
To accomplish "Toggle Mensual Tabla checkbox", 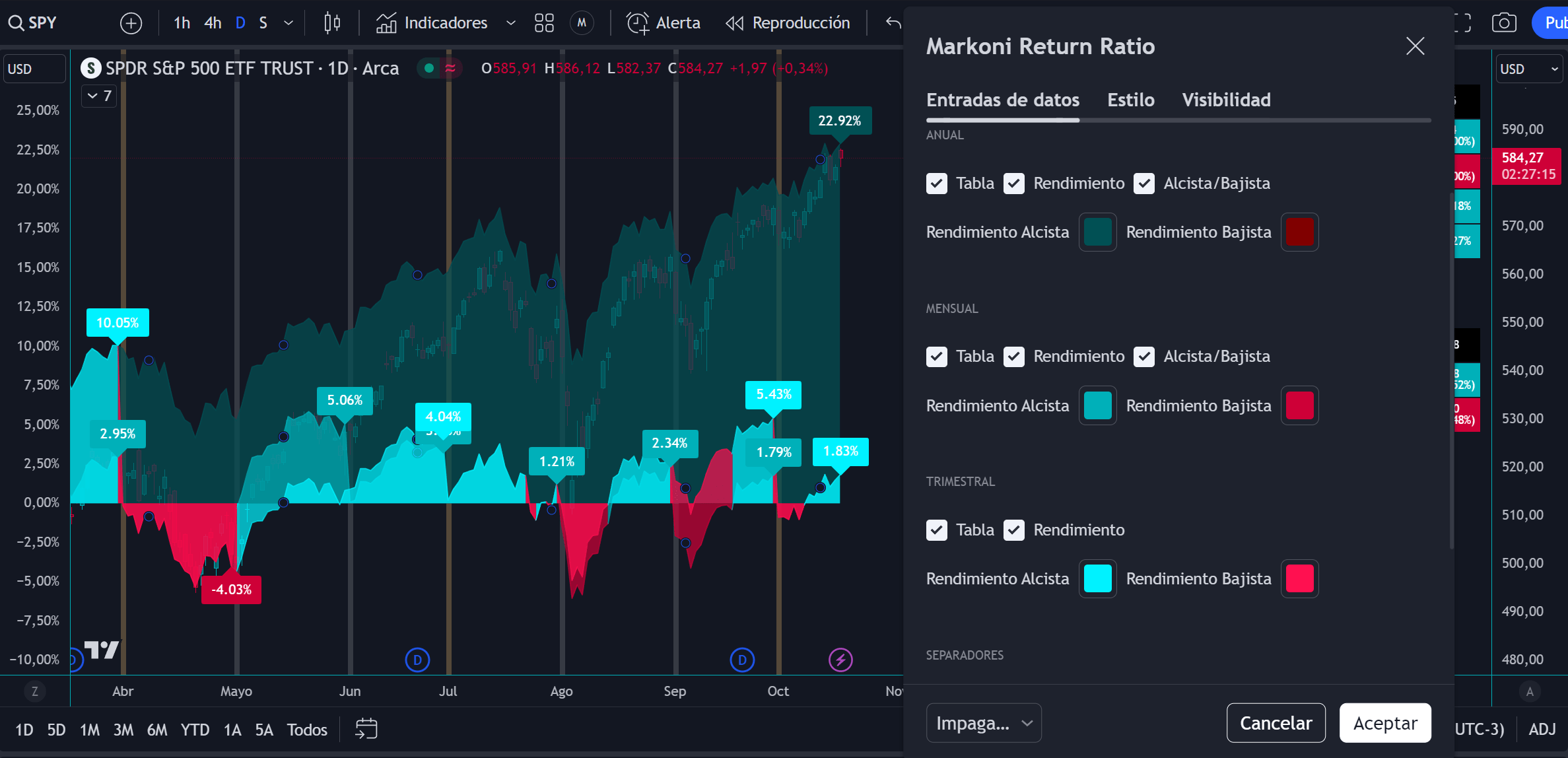I will click(x=937, y=357).
